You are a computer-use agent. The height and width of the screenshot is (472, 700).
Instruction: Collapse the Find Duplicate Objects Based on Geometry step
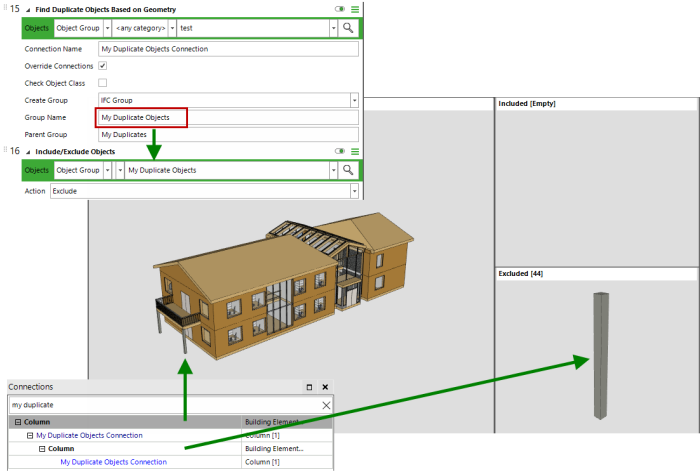tap(28, 10)
